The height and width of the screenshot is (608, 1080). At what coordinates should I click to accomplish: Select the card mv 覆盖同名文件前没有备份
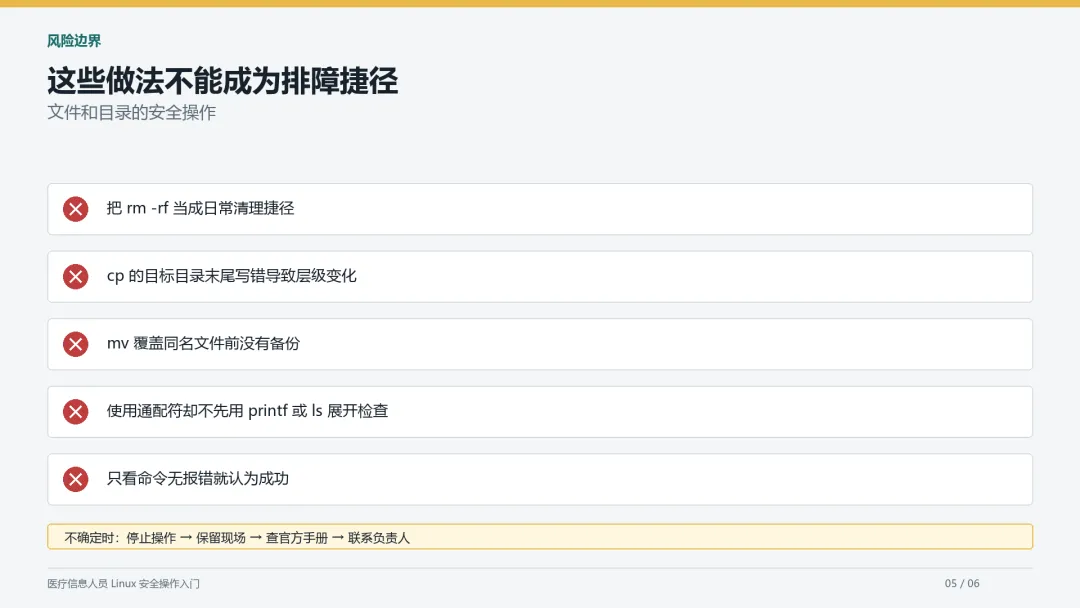pos(540,344)
